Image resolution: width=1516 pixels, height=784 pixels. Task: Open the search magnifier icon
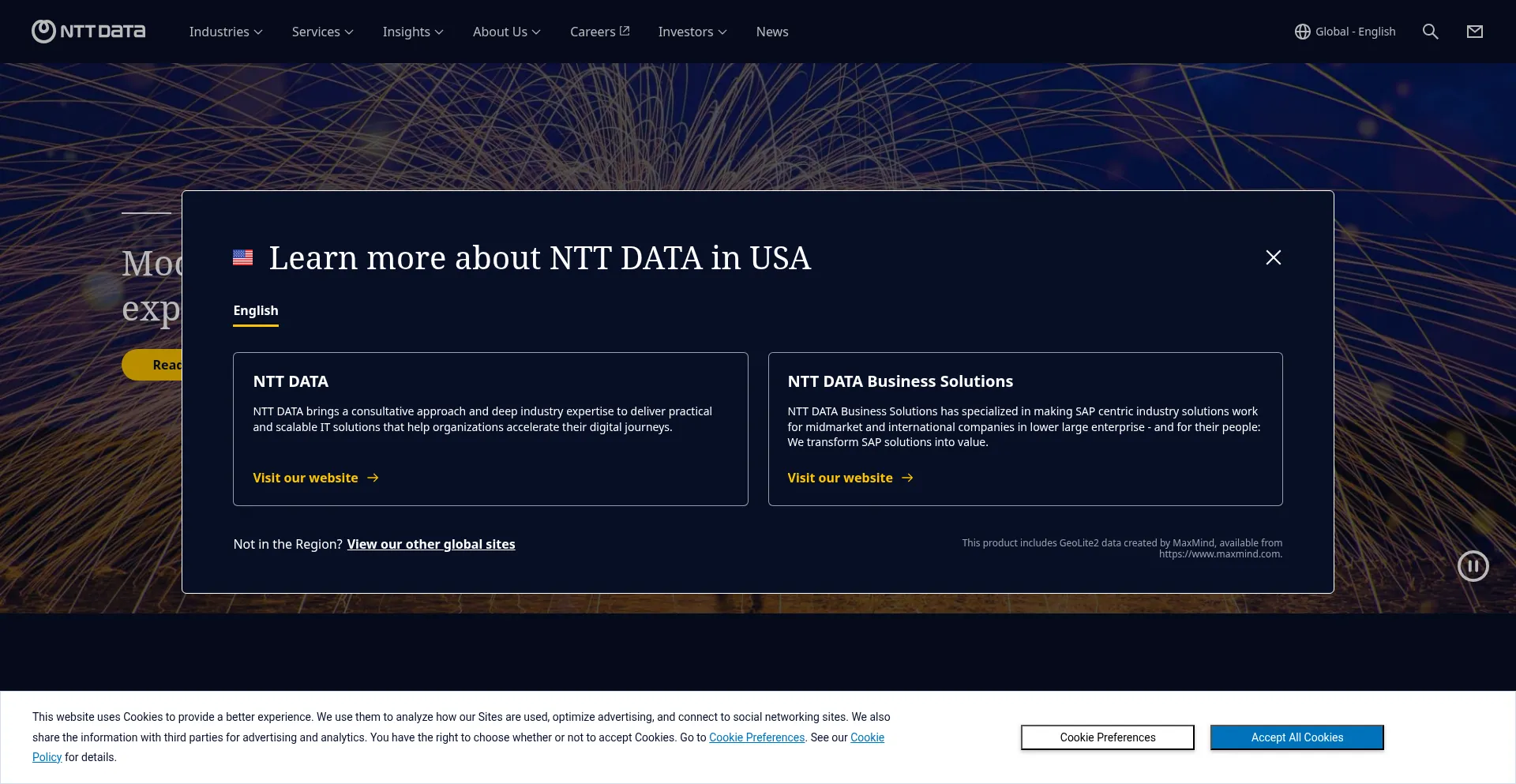(1430, 32)
